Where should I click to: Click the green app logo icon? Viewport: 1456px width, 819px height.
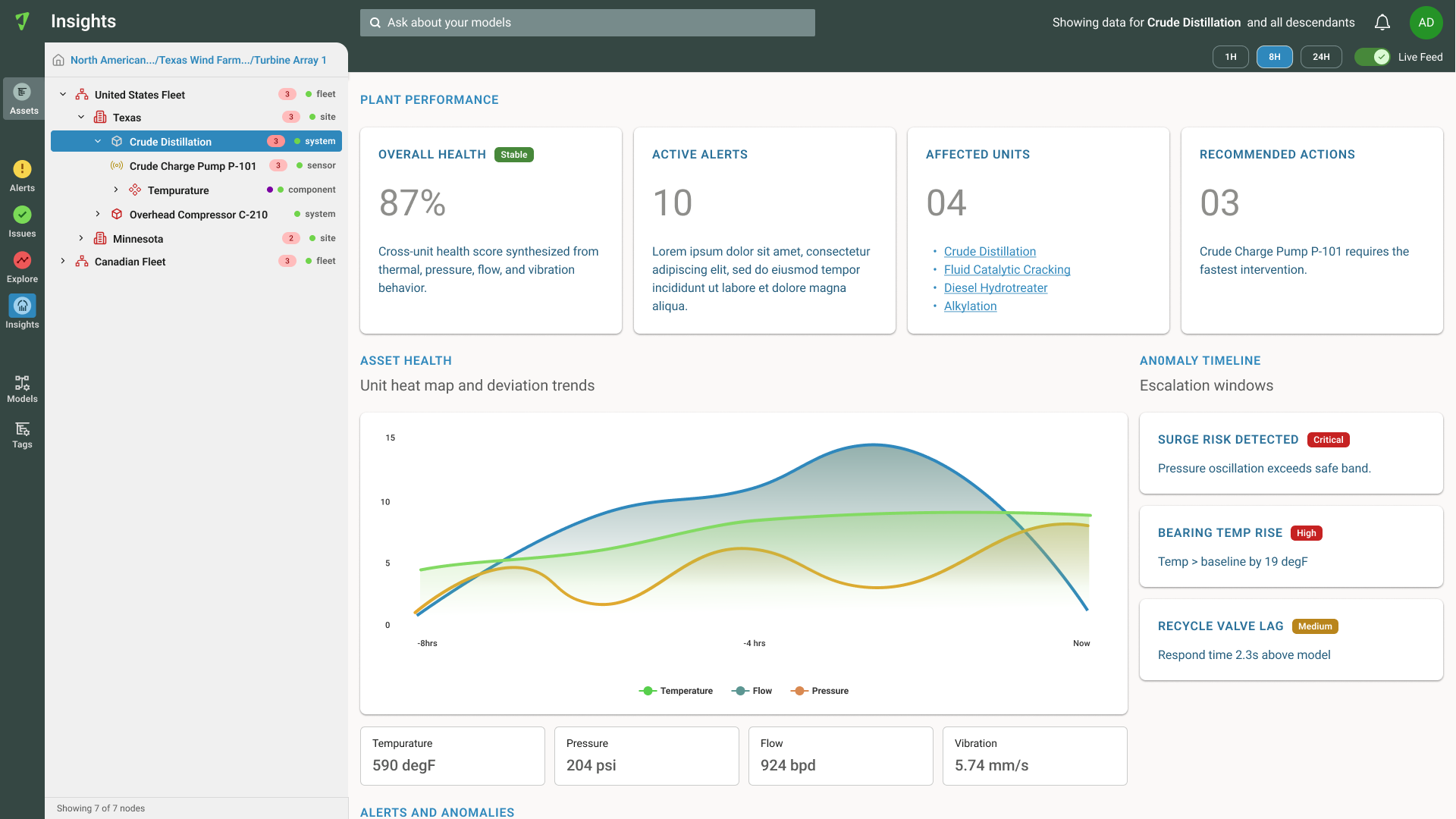click(23, 21)
